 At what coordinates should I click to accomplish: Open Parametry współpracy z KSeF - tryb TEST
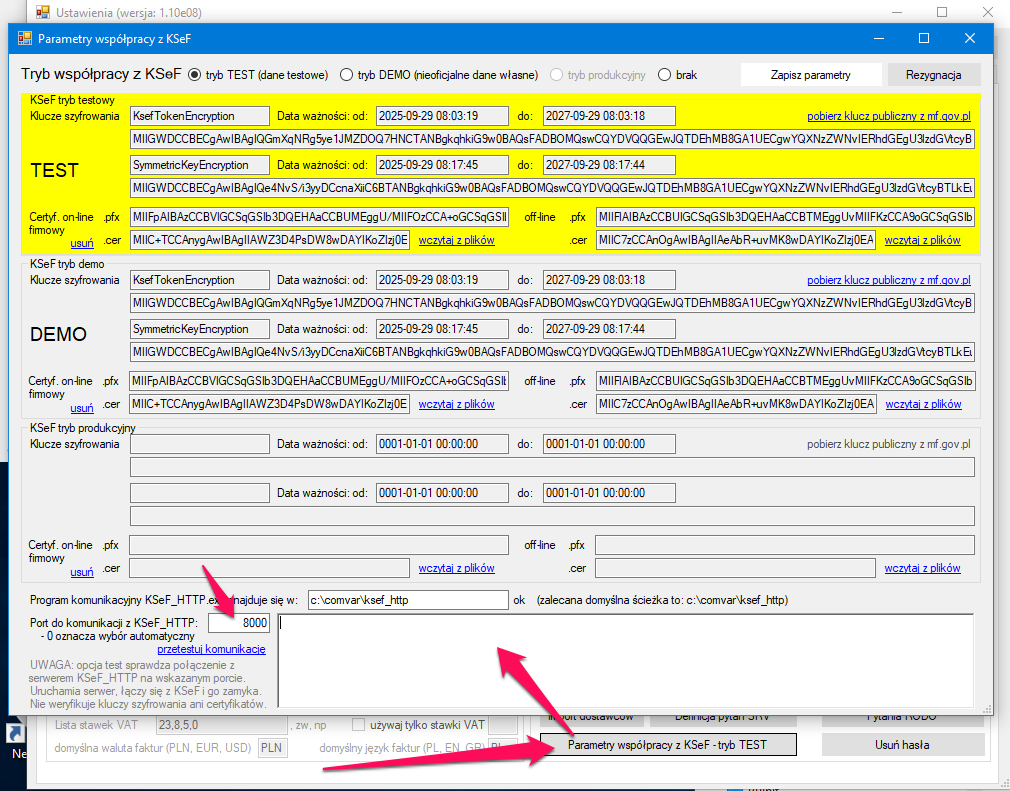[667, 745]
